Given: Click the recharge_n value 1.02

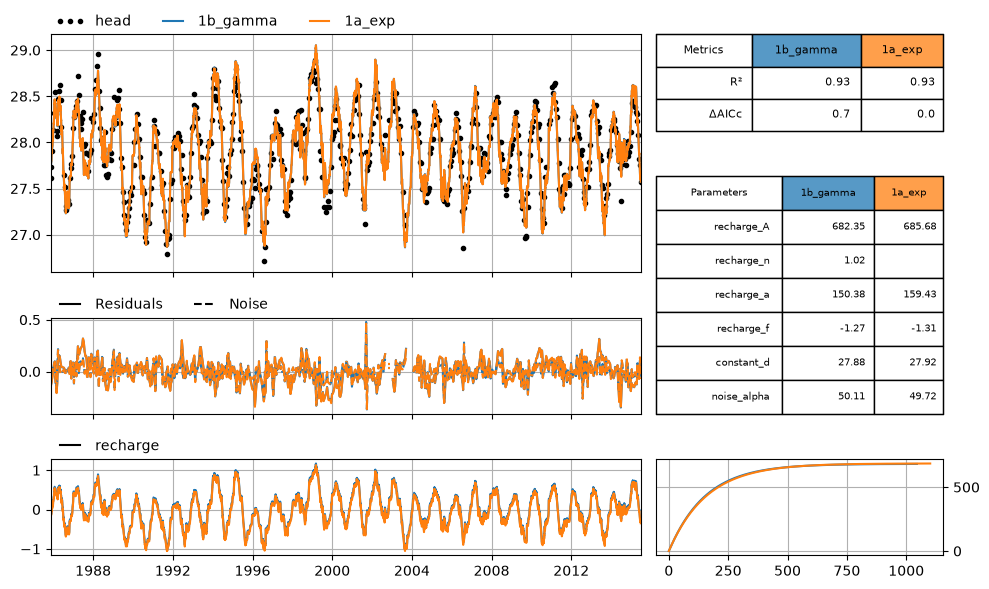Looking at the screenshot, I should pyautogui.click(x=854, y=260).
